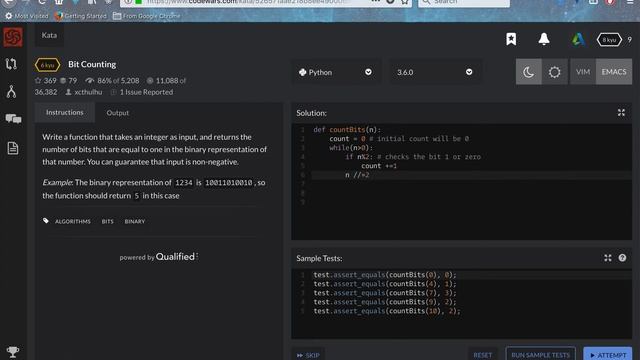Open the Getting Started bookmark
The image size is (640, 360).
81,16
